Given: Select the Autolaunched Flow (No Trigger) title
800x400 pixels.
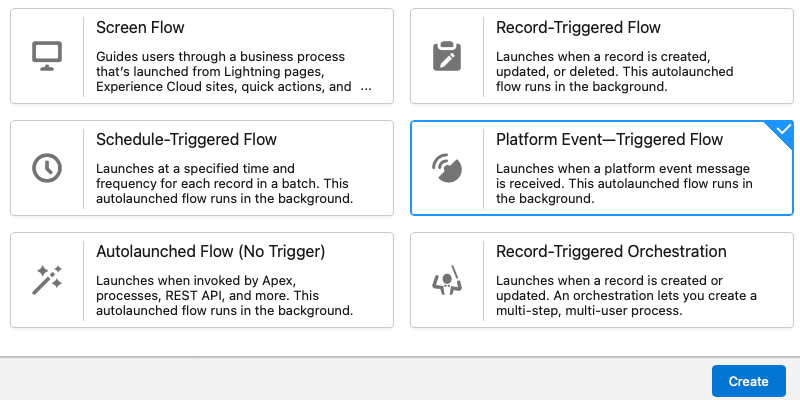Looking at the screenshot, I should point(211,252).
